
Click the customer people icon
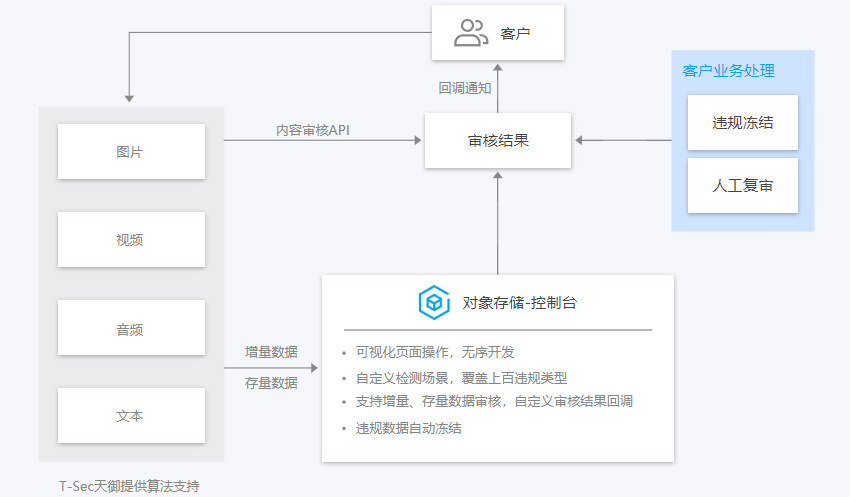click(471, 33)
